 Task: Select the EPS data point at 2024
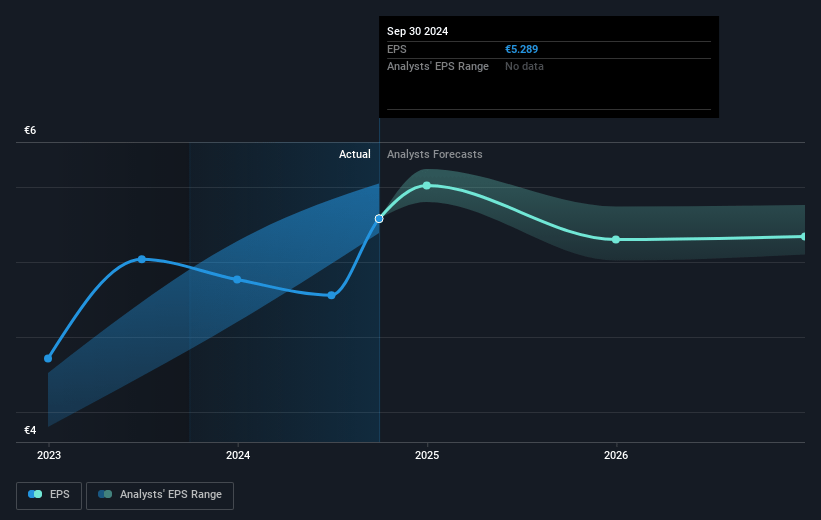pos(237,280)
